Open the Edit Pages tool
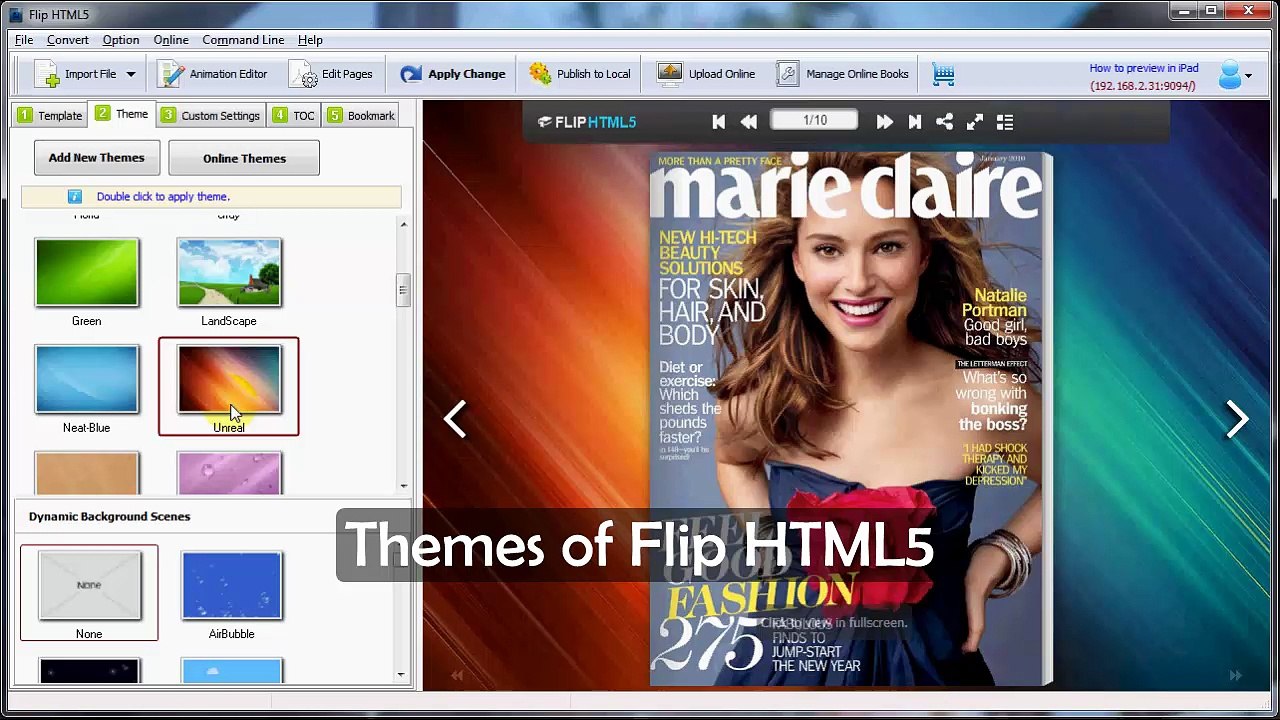 pos(332,74)
